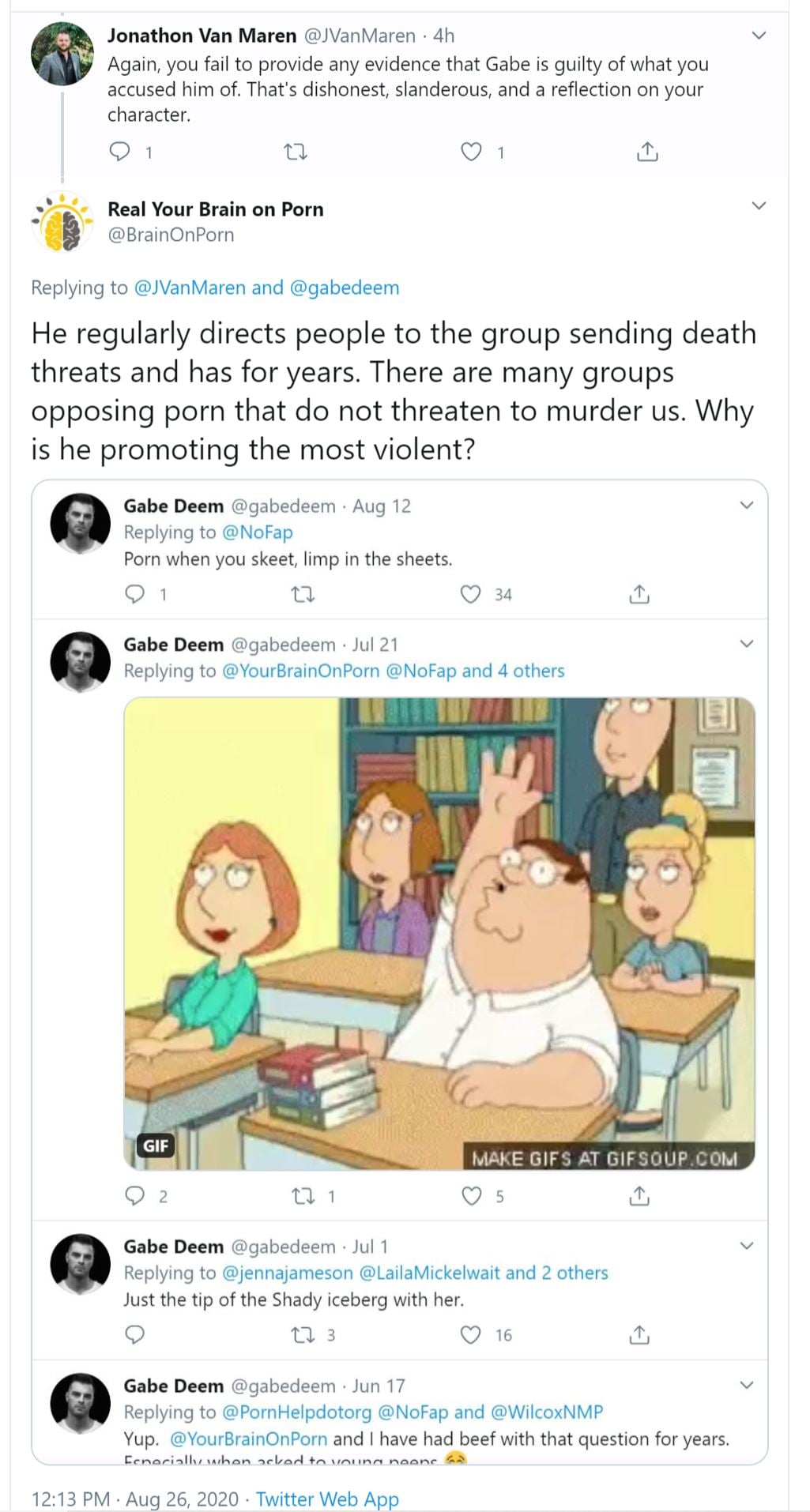Share Gabe Deem's Aug 12 tweet
The image size is (810, 1512).
tap(639, 594)
